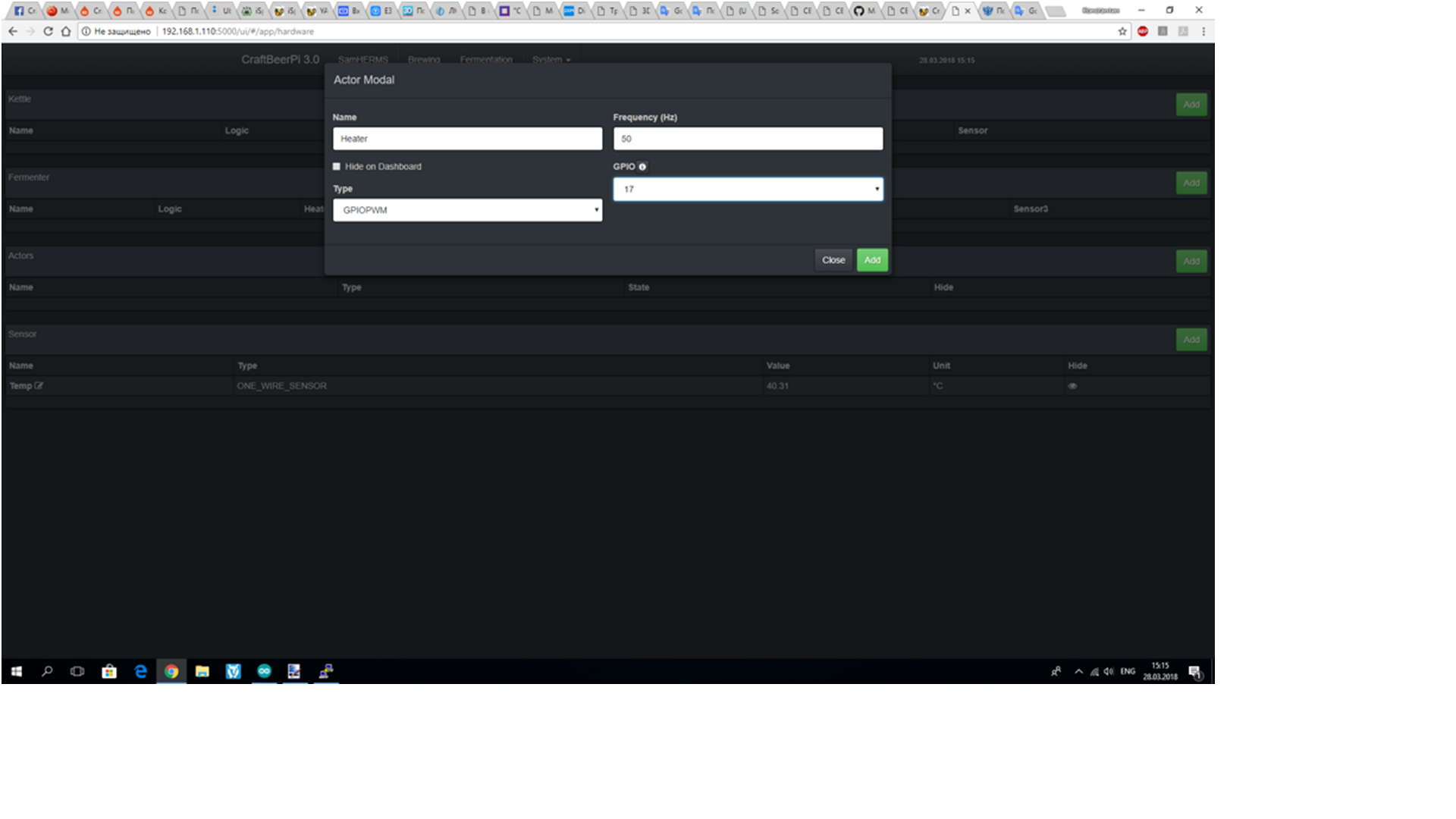Click the browser back arrow
This screenshot has width=1456, height=819.
(13, 31)
